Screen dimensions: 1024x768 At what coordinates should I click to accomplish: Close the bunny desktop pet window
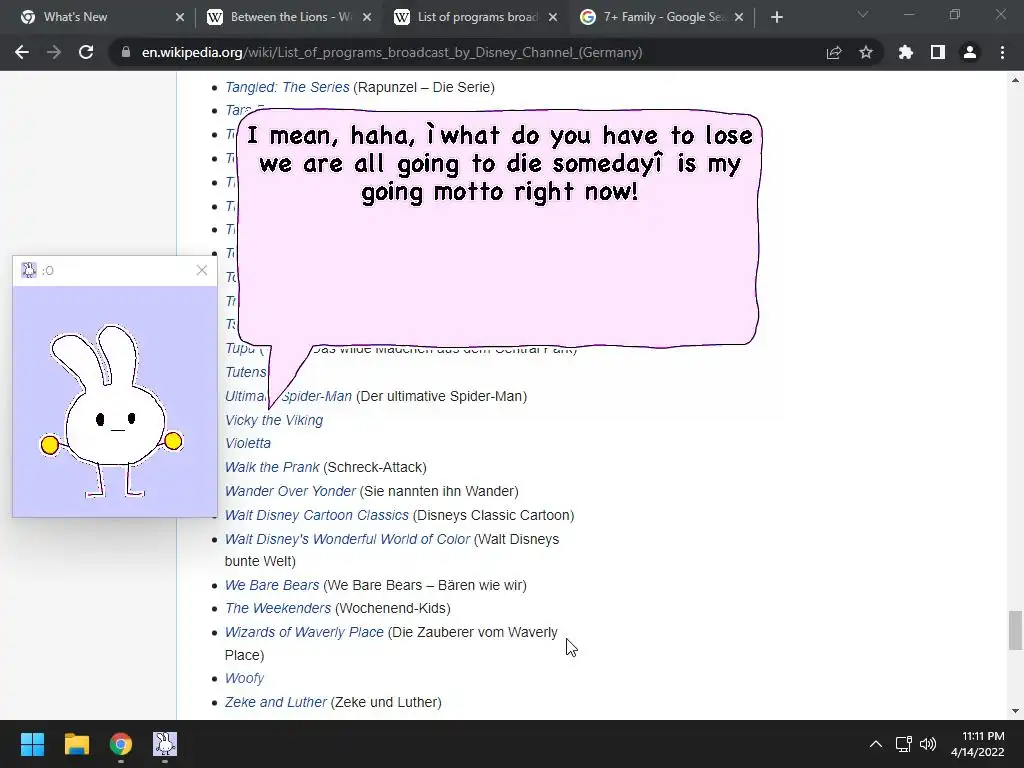click(x=202, y=270)
